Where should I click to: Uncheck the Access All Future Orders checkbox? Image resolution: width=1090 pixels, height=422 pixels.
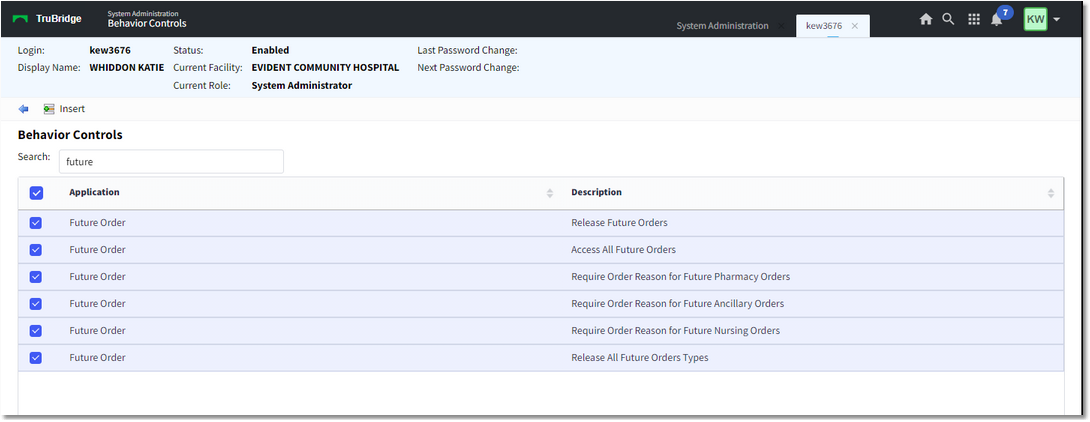(36, 250)
